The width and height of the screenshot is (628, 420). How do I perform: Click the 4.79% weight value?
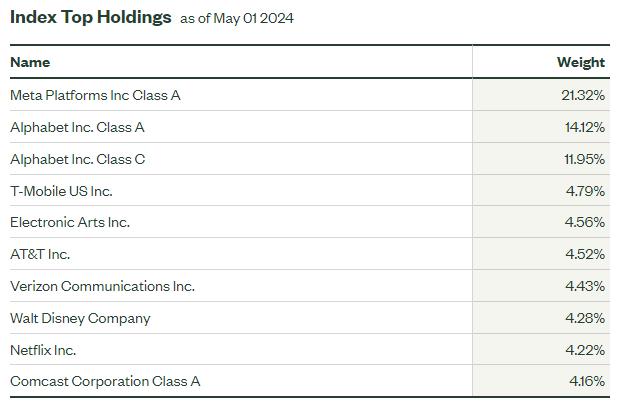[x=586, y=191]
